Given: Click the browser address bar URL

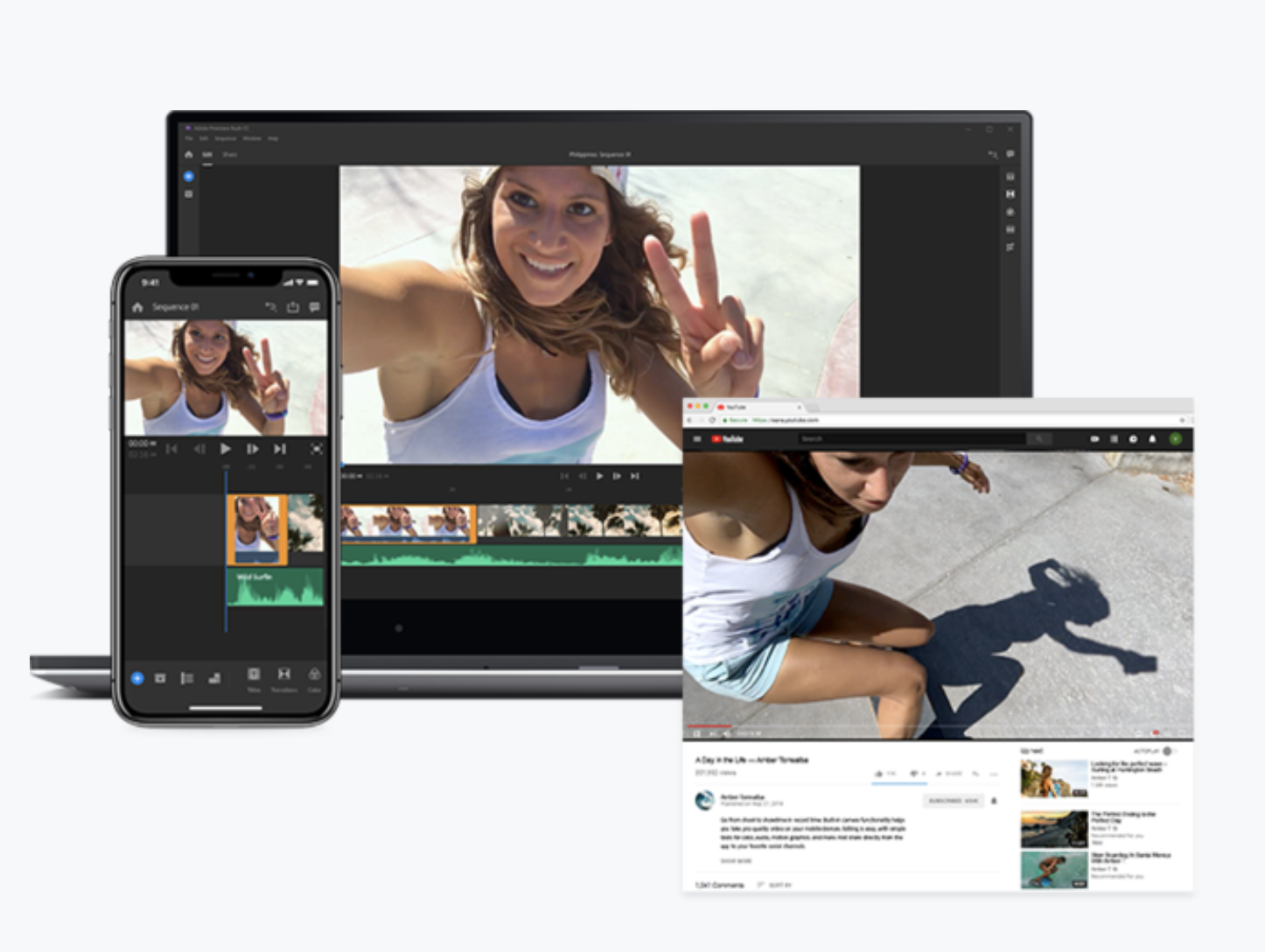Looking at the screenshot, I should (786, 420).
